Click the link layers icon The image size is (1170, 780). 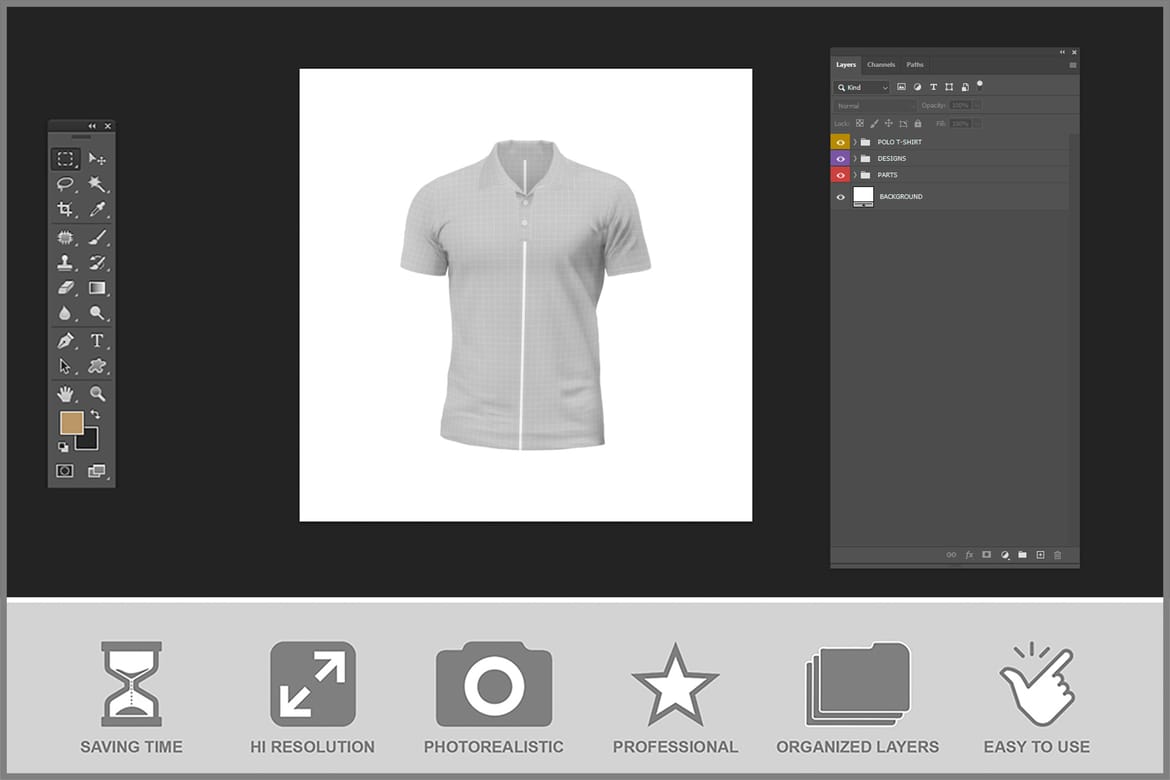951,555
